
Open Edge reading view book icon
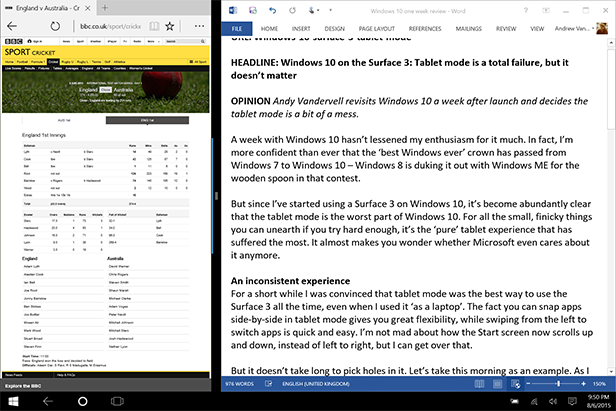coord(154,26)
